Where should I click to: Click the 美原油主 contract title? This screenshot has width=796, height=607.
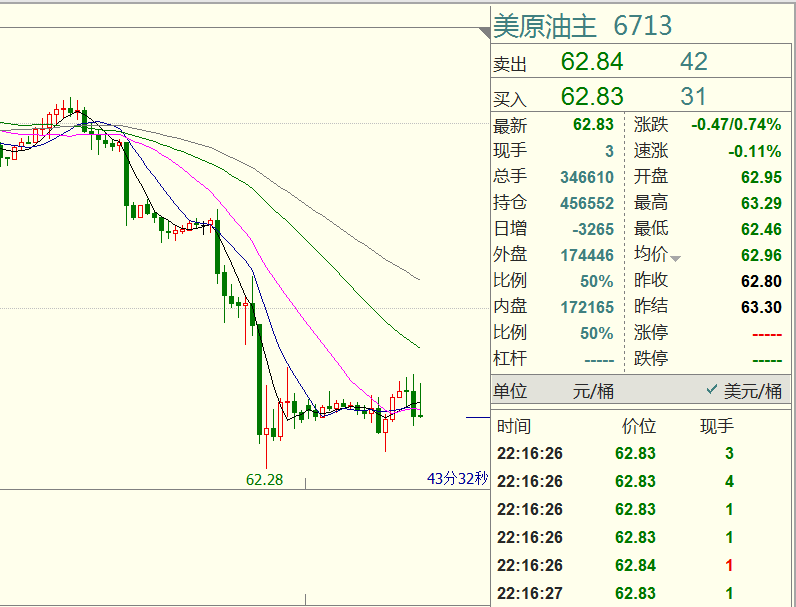point(545,26)
